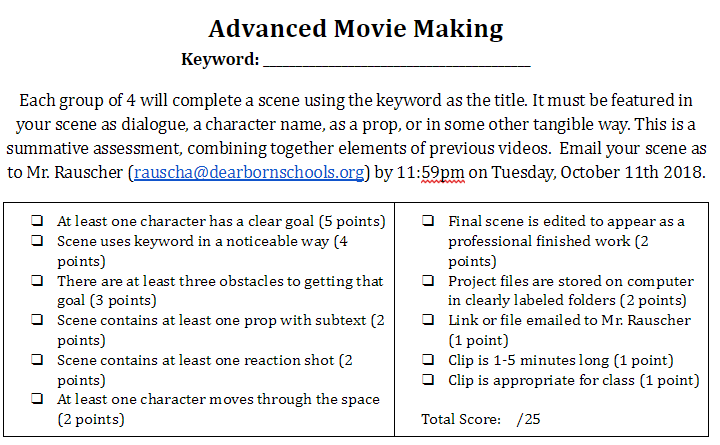This screenshot has width=720, height=445.
Task: Tick the 'character moves through the space' checkbox
Action: [x=37, y=399]
